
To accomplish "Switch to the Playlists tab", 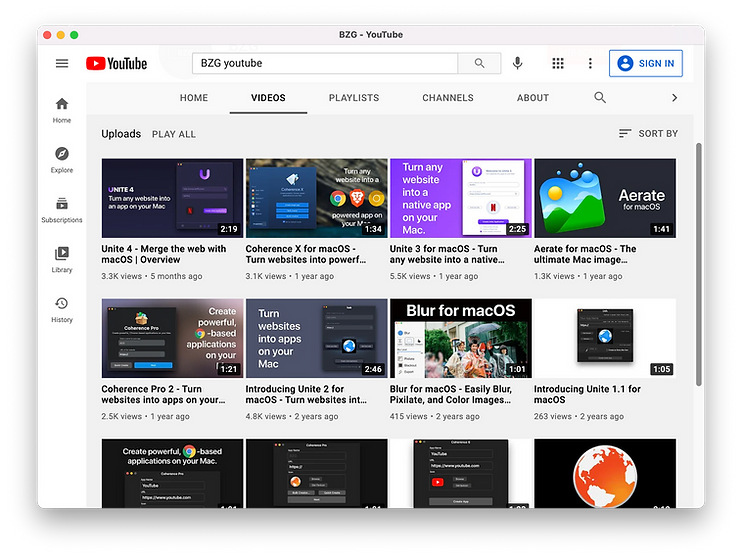I will pyautogui.click(x=354, y=97).
